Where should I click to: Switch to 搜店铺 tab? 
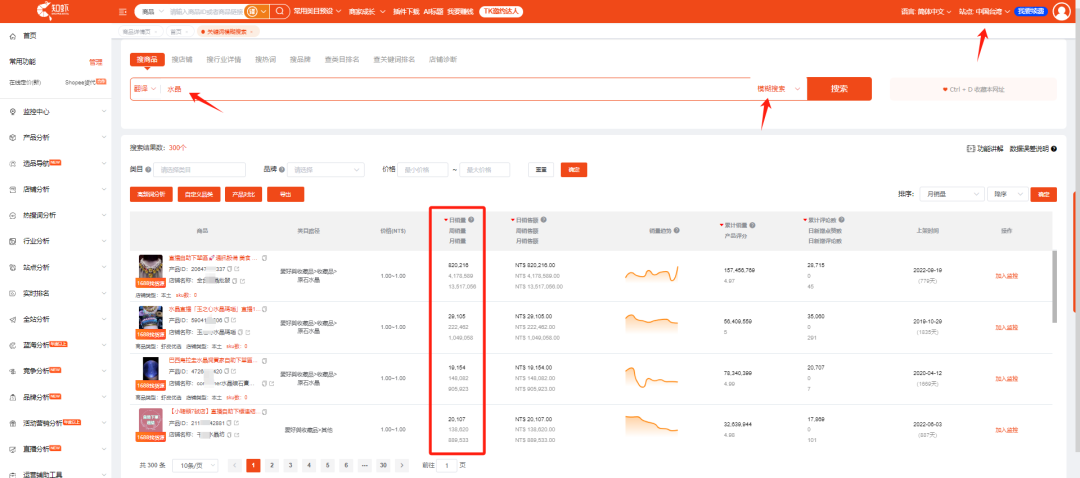pyautogui.click(x=183, y=59)
